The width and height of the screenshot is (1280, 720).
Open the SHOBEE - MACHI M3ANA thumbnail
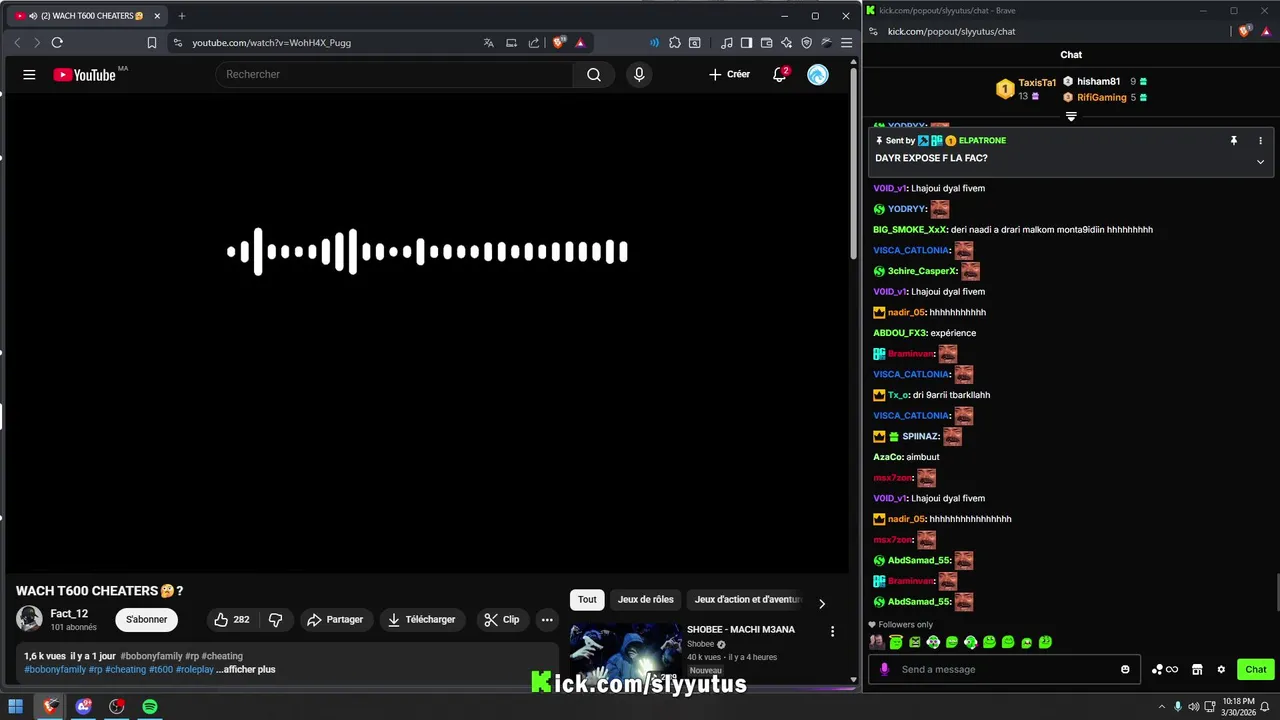point(626,654)
